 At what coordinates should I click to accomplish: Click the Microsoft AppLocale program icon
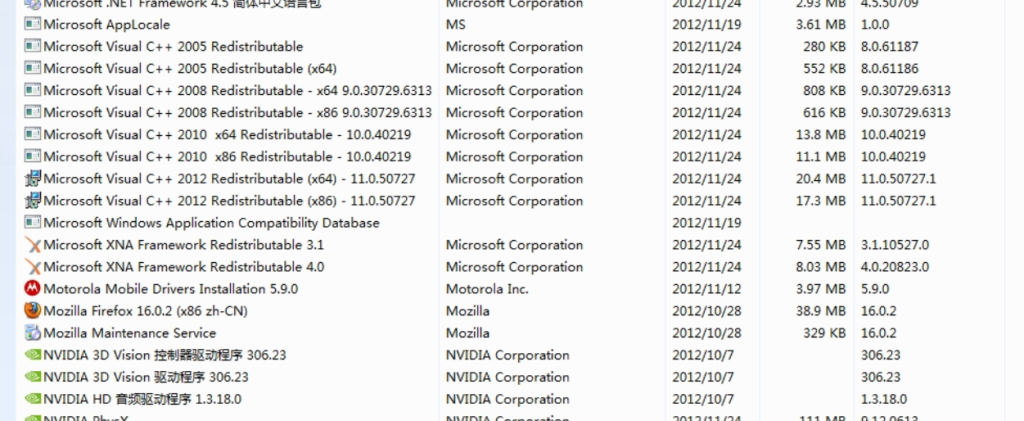click(32, 24)
